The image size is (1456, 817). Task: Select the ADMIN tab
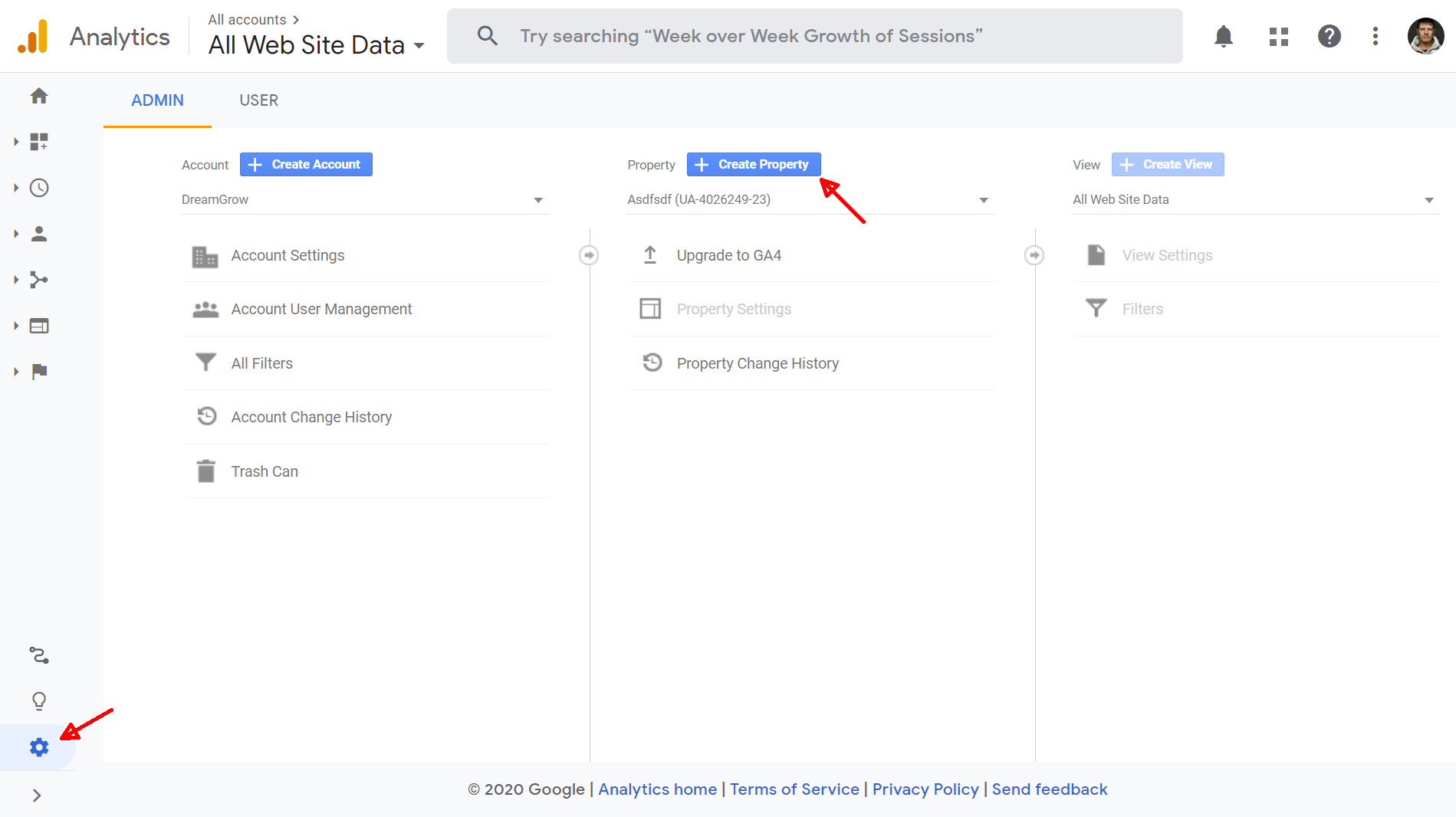[x=157, y=100]
